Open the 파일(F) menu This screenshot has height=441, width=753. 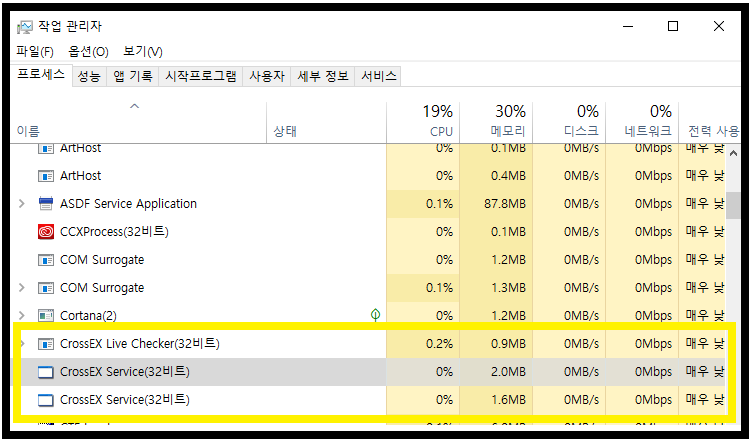pos(35,51)
